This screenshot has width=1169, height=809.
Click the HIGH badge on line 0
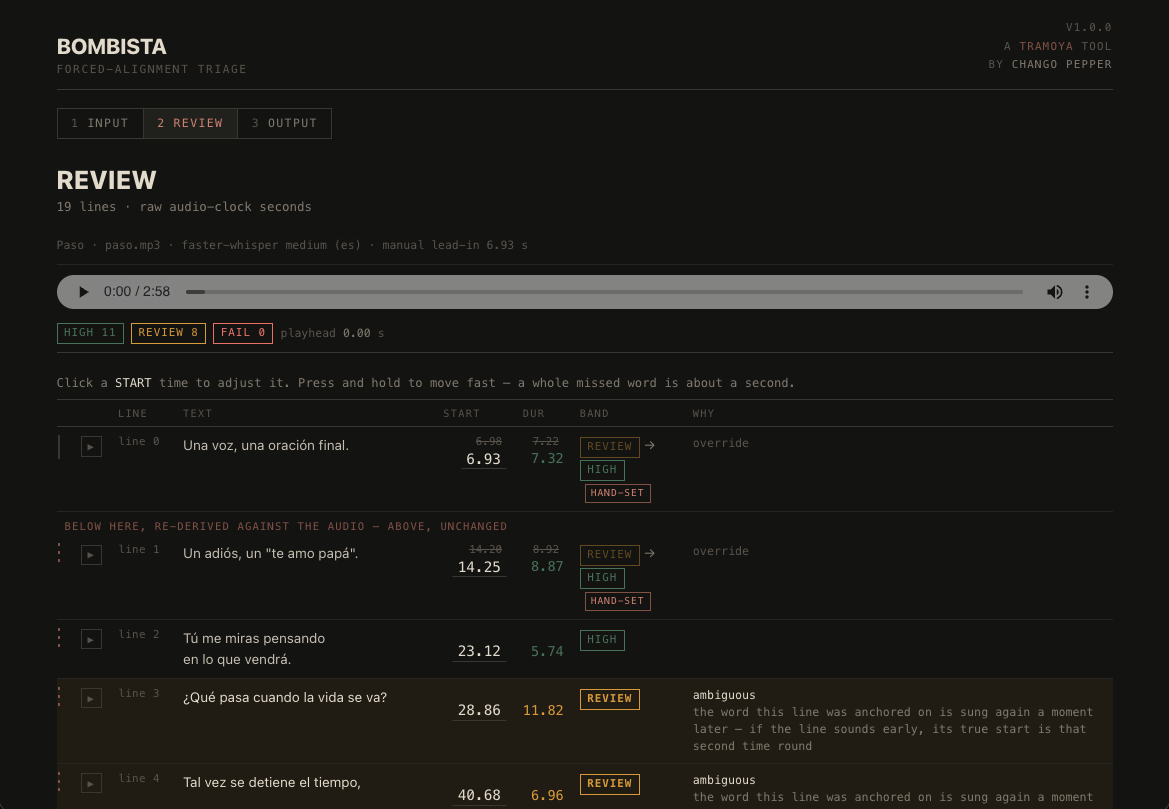coord(602,470)
